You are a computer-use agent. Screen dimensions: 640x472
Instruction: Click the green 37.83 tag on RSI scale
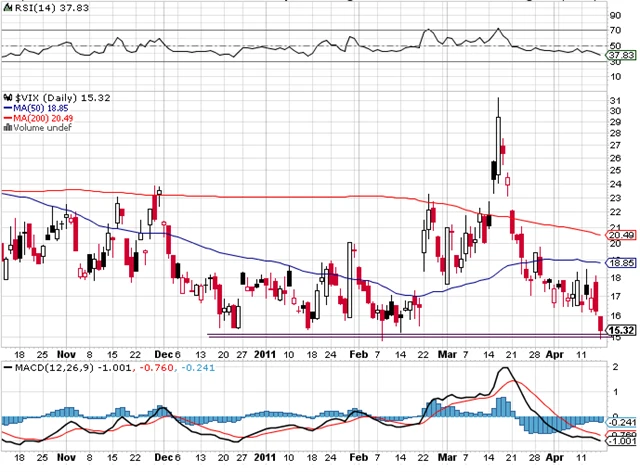pos(621,55)
